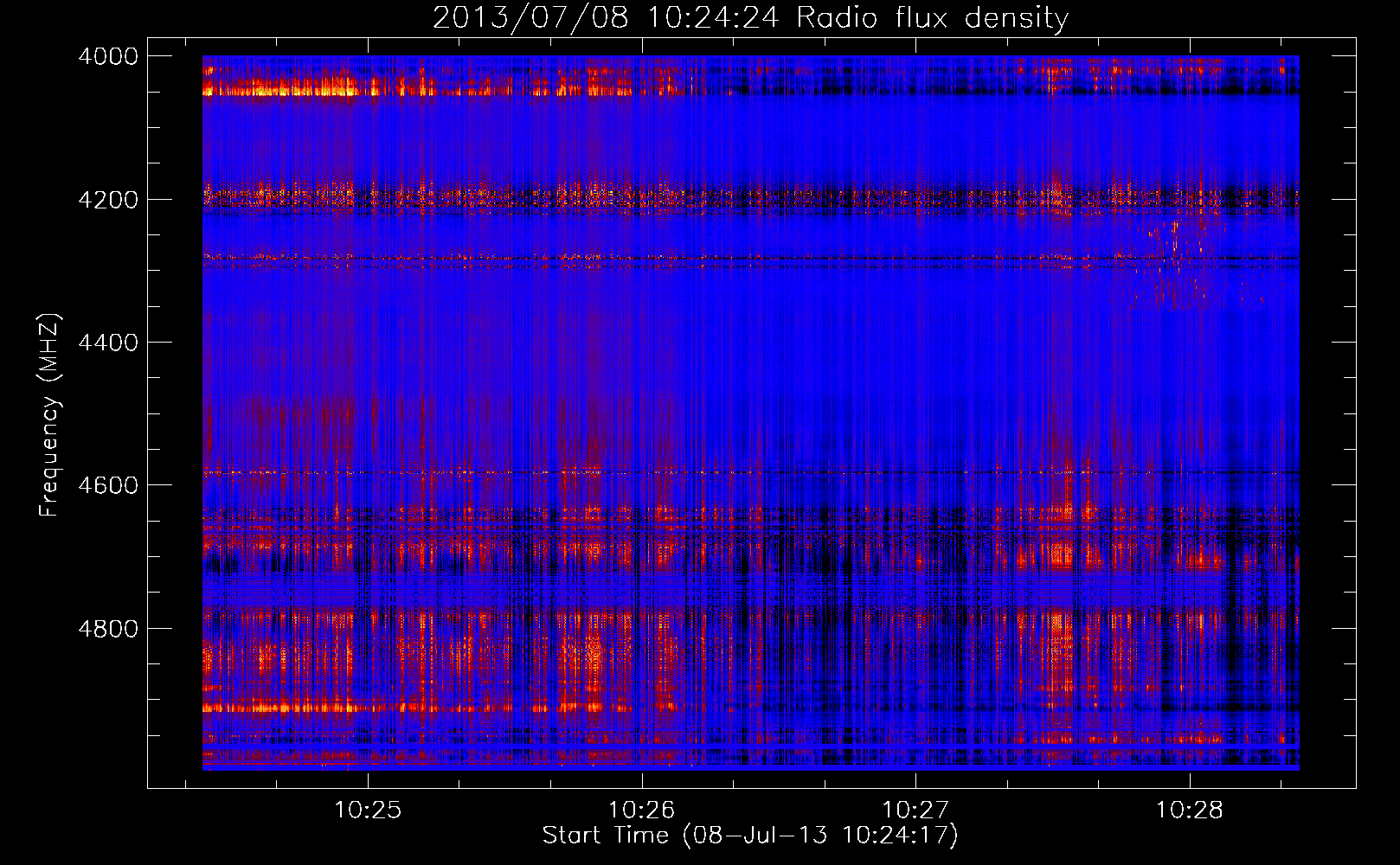Click the 4800 frequency axis label
This screenshot has height=865, width=1400.
click(108, 629)
